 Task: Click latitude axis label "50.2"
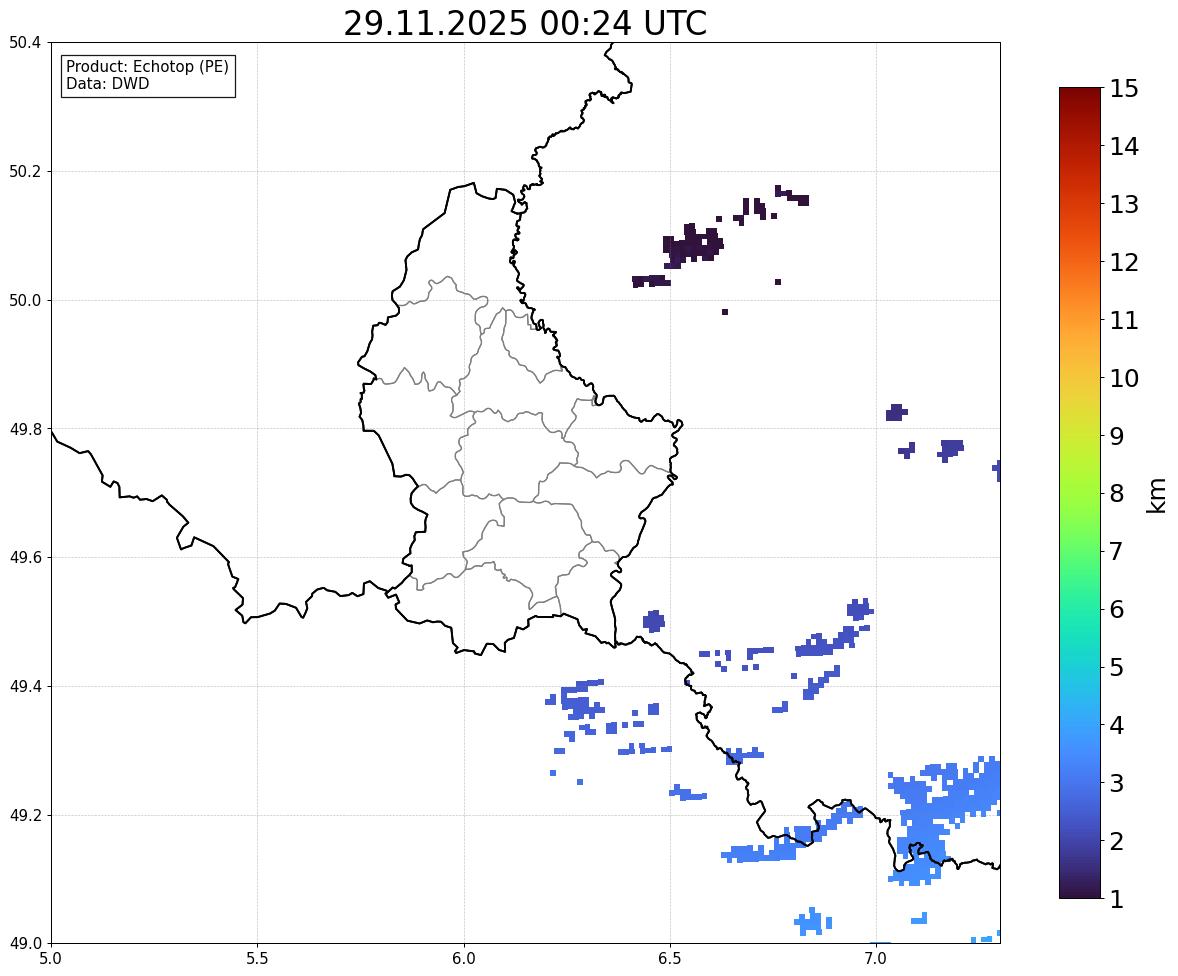click(25, 171)
